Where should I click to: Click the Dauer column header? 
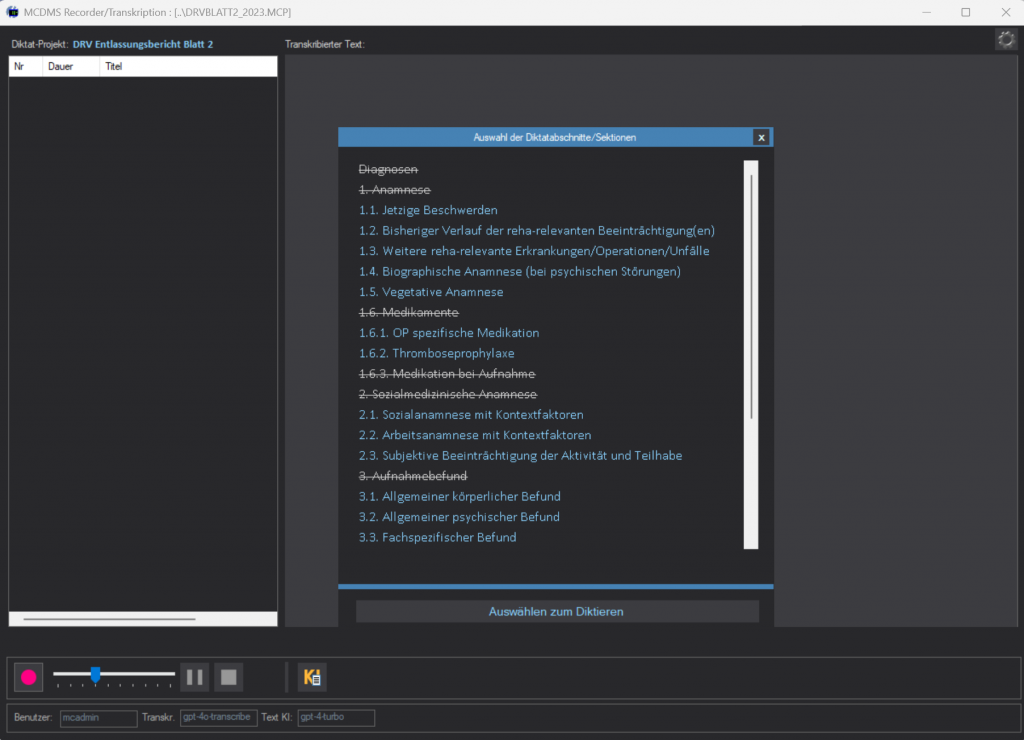pyautogui.click(x=61, y=67)
